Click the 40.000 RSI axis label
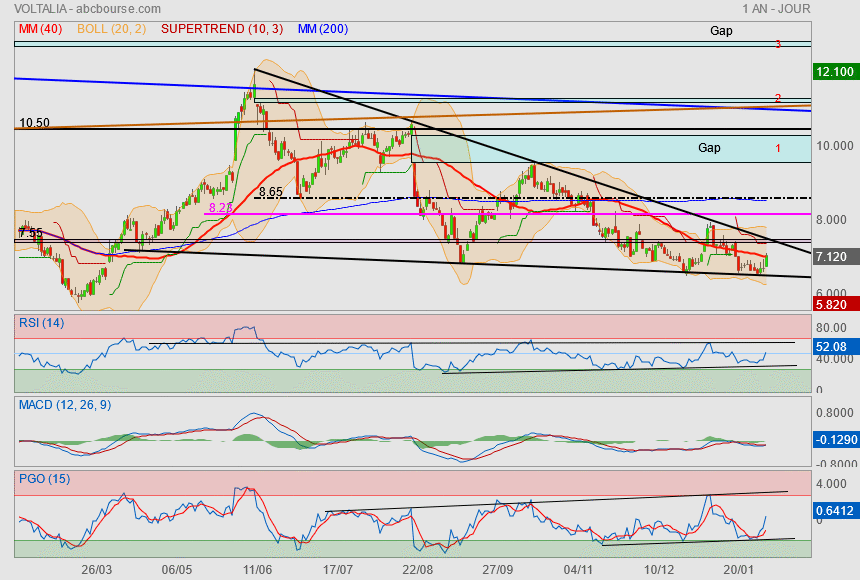Image resolution: width=860 pixels, height=580 pixels. pyautogui.click(x=835, y=359)
